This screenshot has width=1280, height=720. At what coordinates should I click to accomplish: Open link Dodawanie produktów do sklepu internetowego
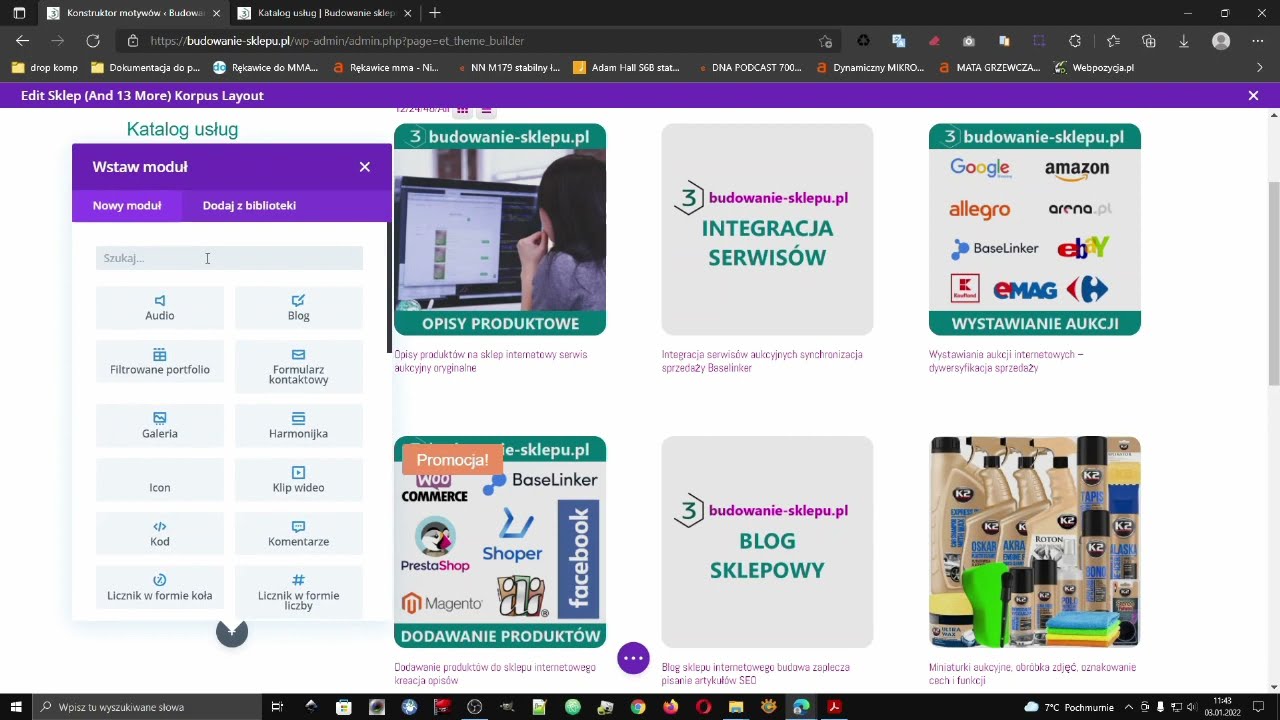495,674
